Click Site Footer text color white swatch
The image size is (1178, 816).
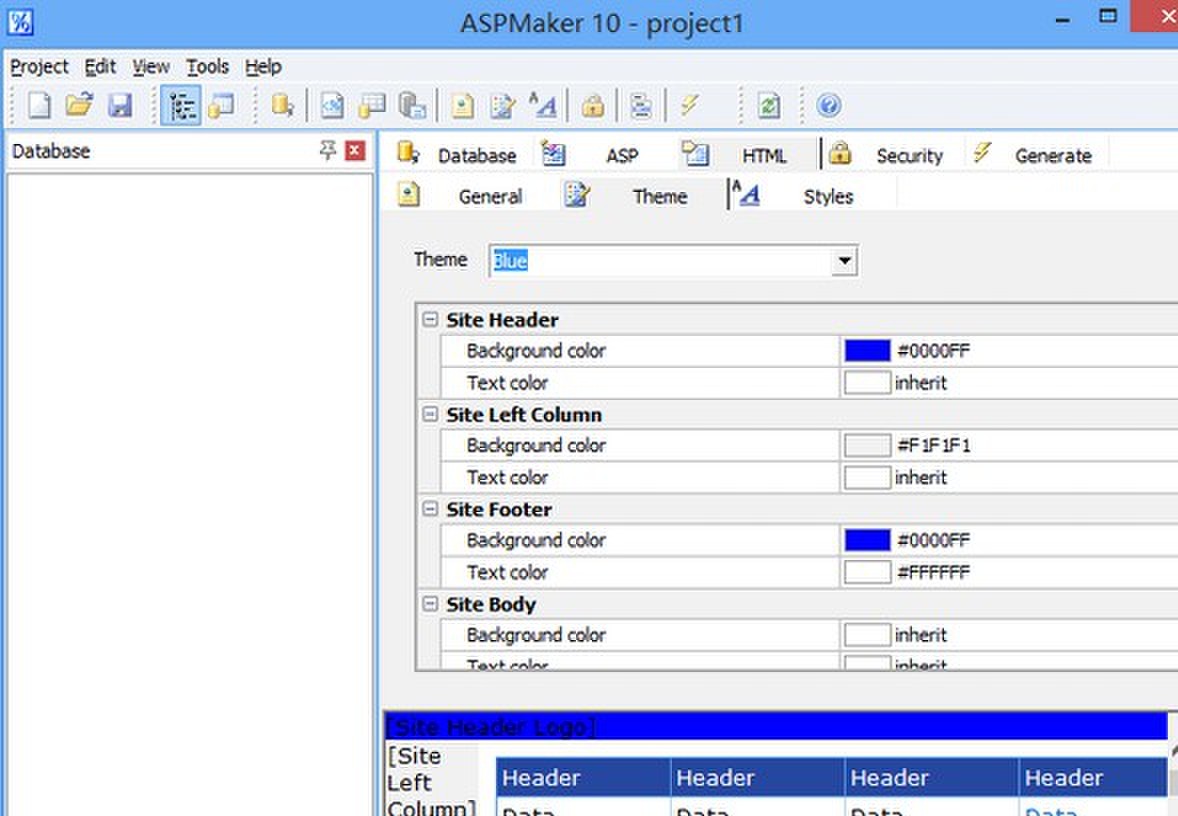(x=867, y=572)
